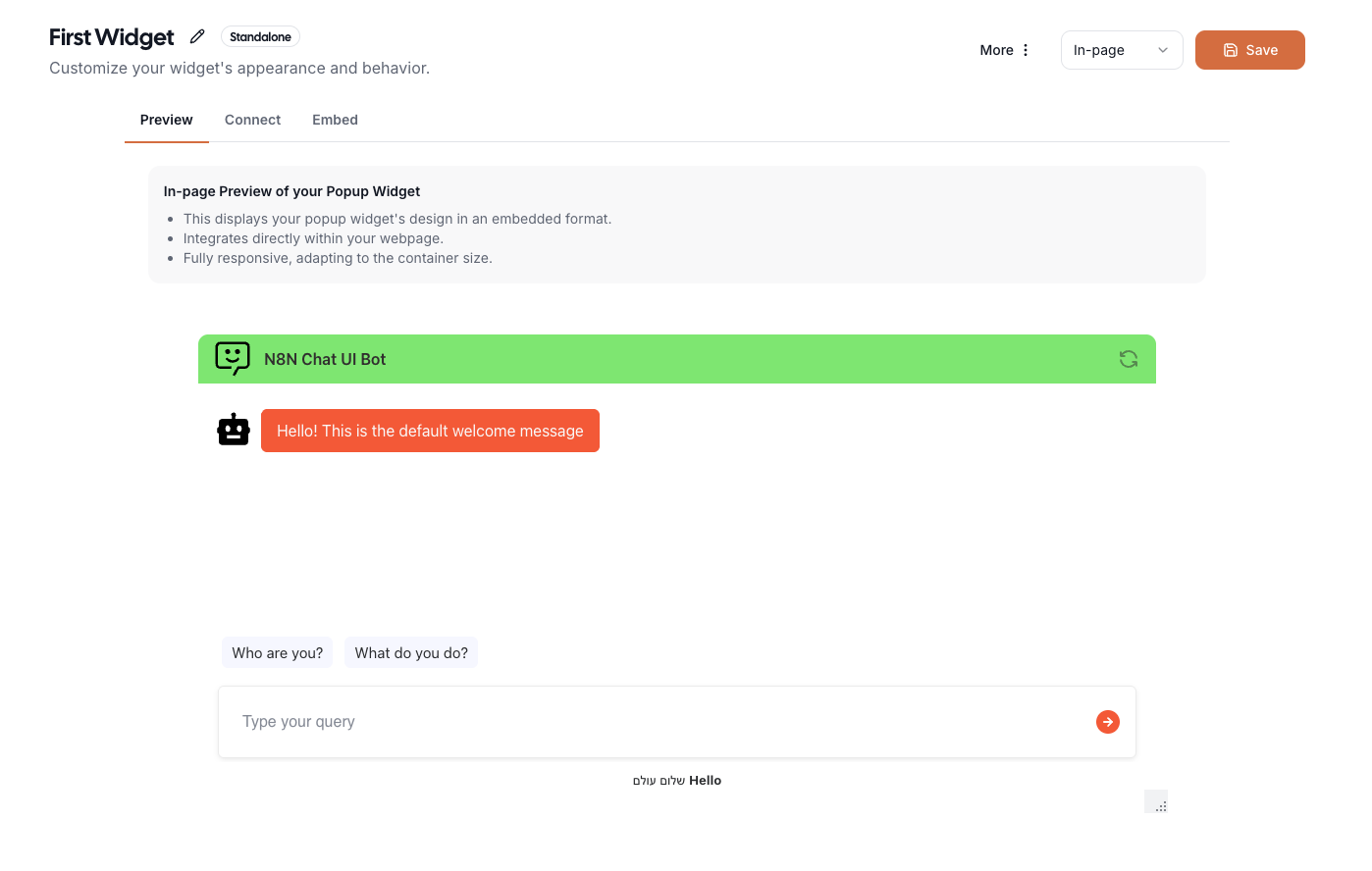
Task: Click the refresh icon in the chat header
Action: coord(1128,359)
